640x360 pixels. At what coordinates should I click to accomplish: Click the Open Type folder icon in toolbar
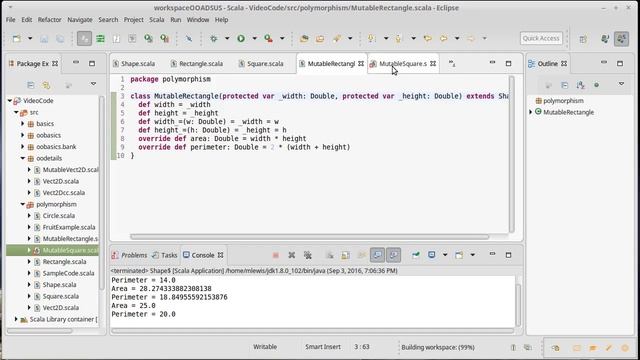(304, 39)
